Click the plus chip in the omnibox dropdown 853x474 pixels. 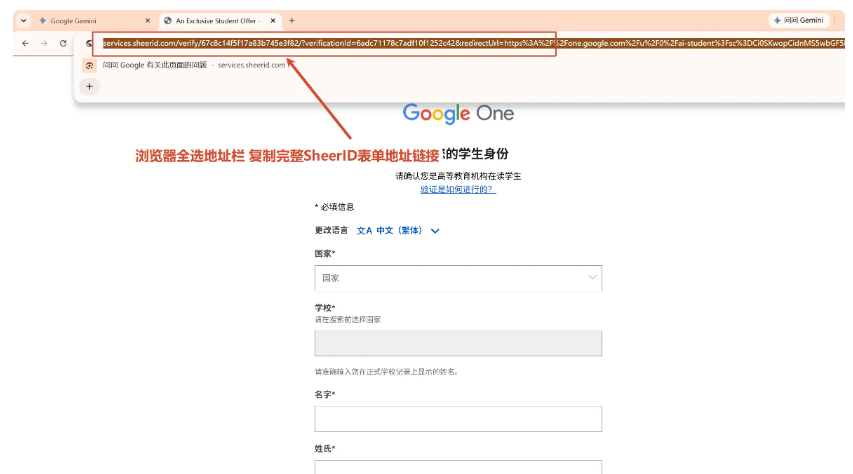click(89, 87)
